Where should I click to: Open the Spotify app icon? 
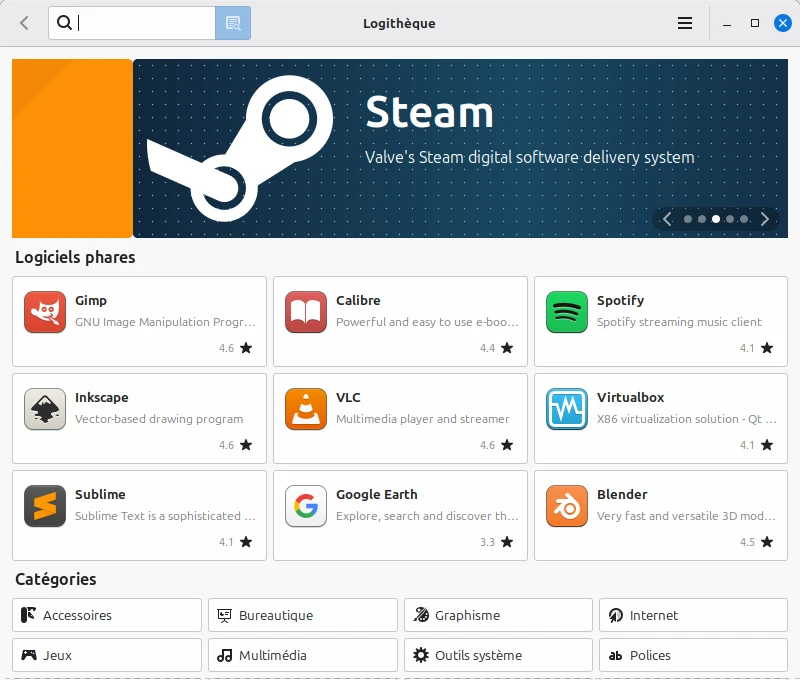pos(566,312)
